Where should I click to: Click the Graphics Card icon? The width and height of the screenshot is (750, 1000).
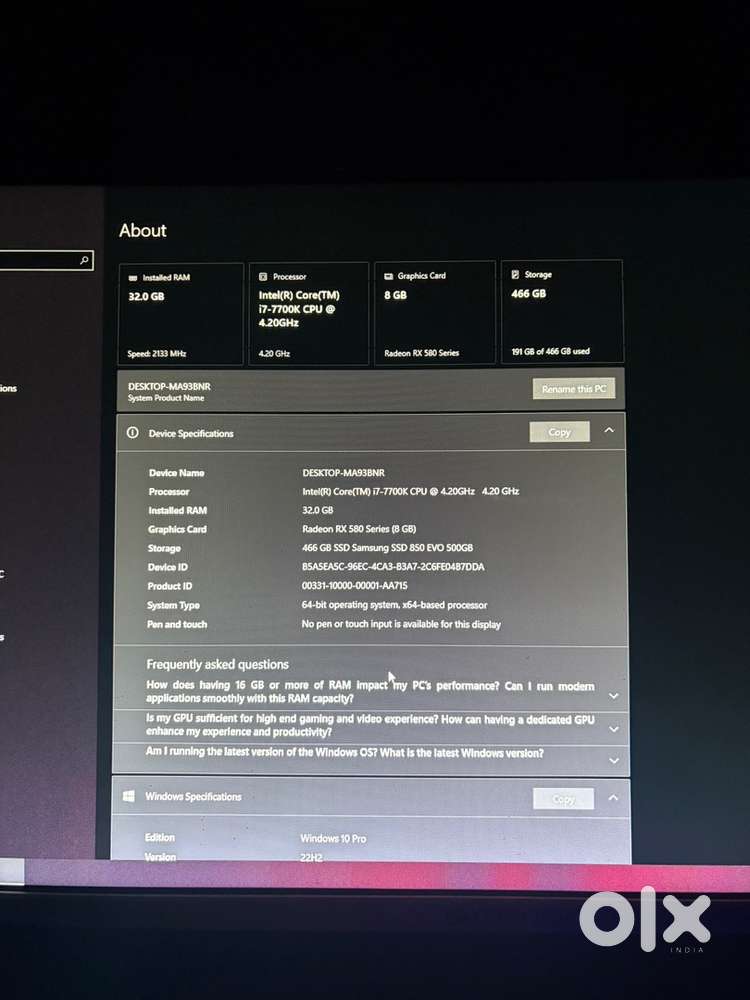388,276
